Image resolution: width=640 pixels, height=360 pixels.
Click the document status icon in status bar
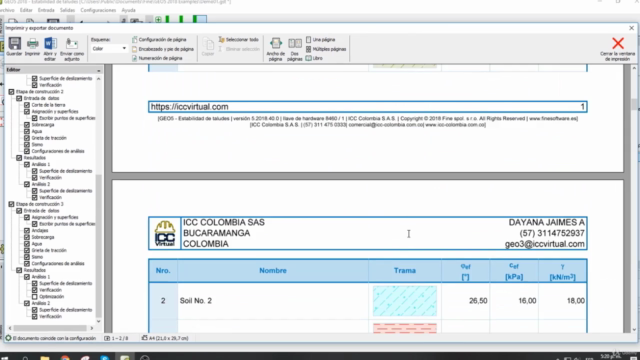[8, 338]
